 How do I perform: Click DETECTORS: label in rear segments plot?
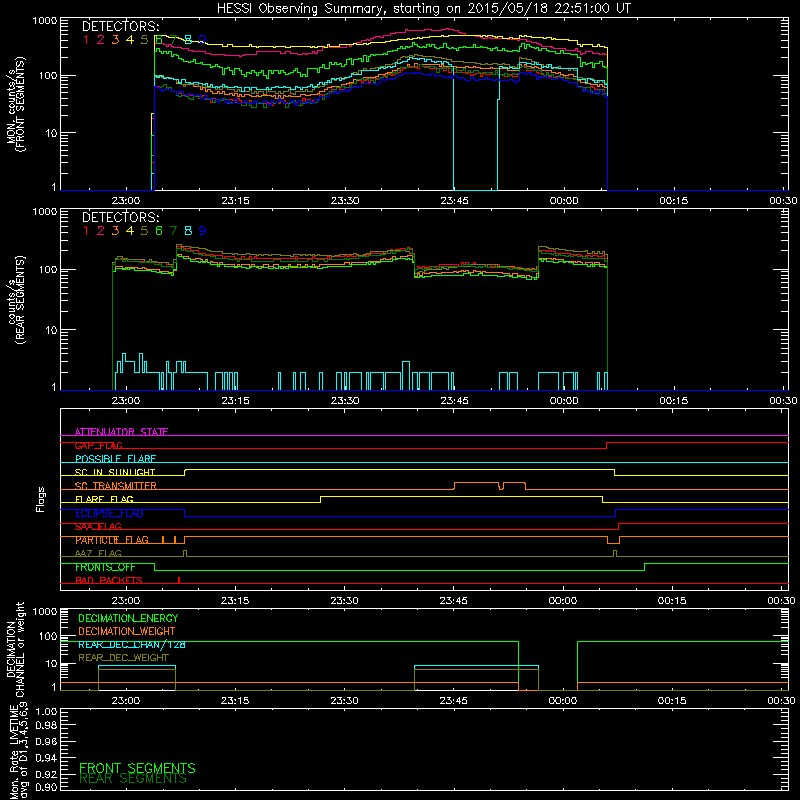point(121,217)
